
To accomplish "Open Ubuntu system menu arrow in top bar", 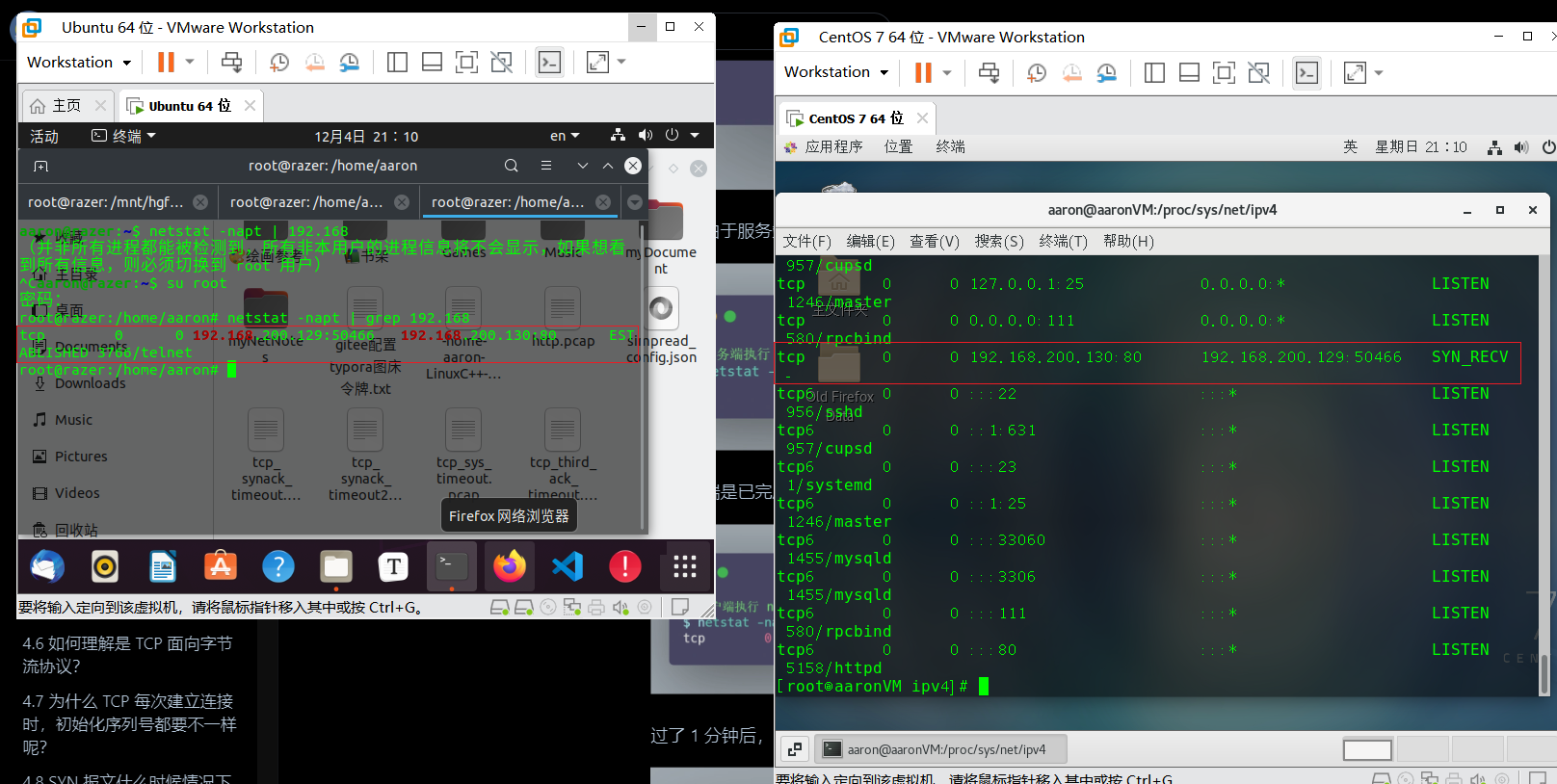I will pos(695,136).
